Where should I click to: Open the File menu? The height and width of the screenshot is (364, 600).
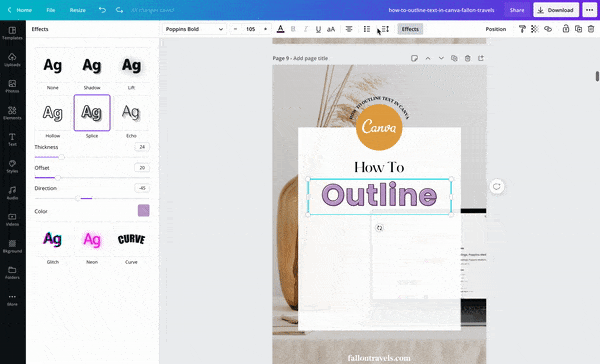(51, 10)
